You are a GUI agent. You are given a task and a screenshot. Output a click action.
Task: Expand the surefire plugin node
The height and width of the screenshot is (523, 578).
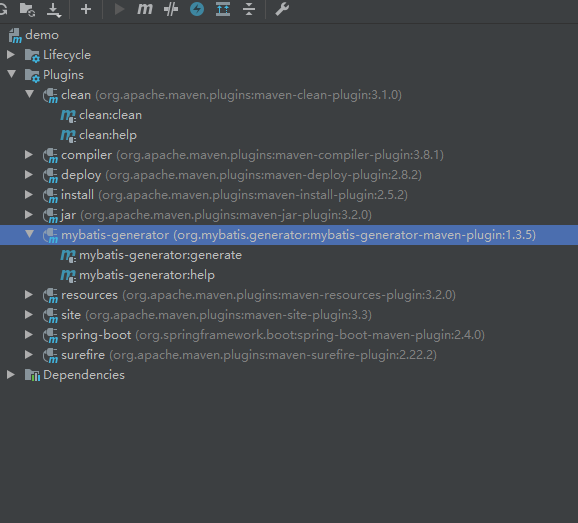coord(29,355)
